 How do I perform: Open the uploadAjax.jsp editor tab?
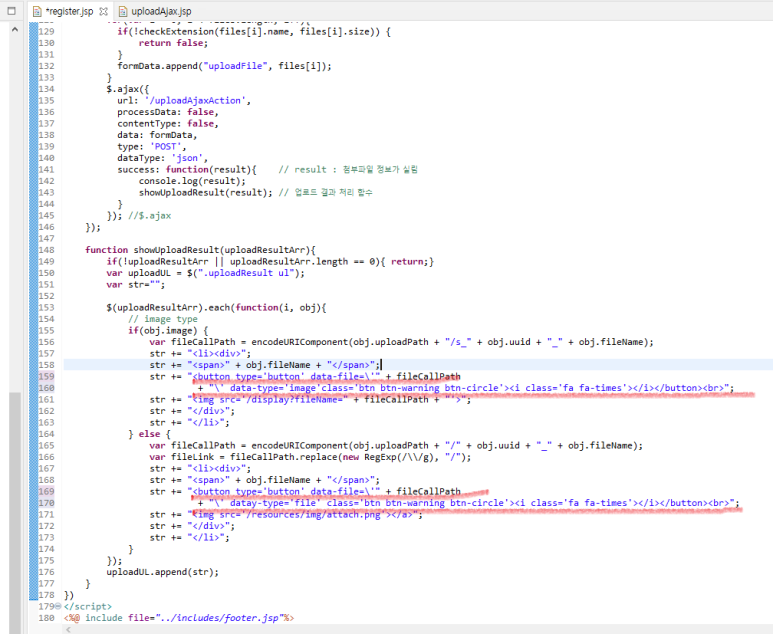click(155, 11)
